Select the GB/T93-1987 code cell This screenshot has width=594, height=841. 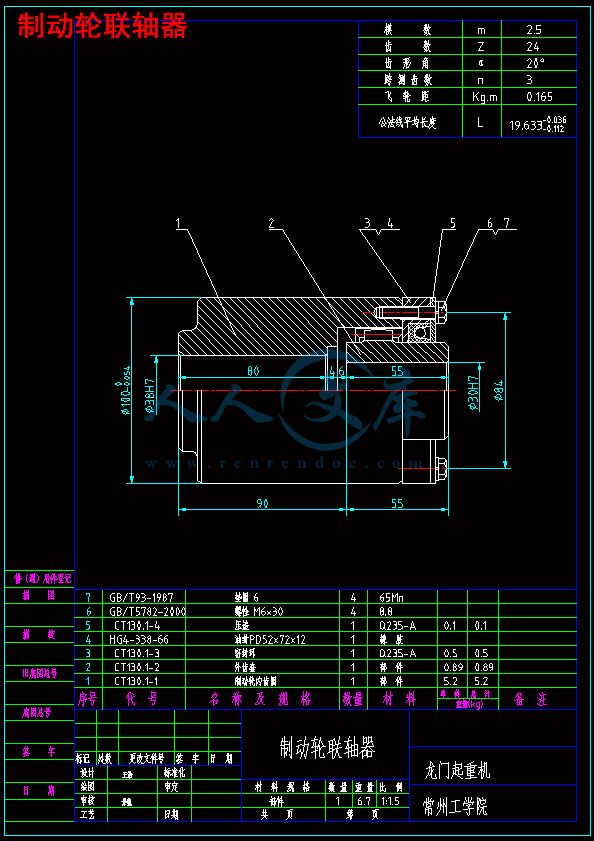pos(139,597)
